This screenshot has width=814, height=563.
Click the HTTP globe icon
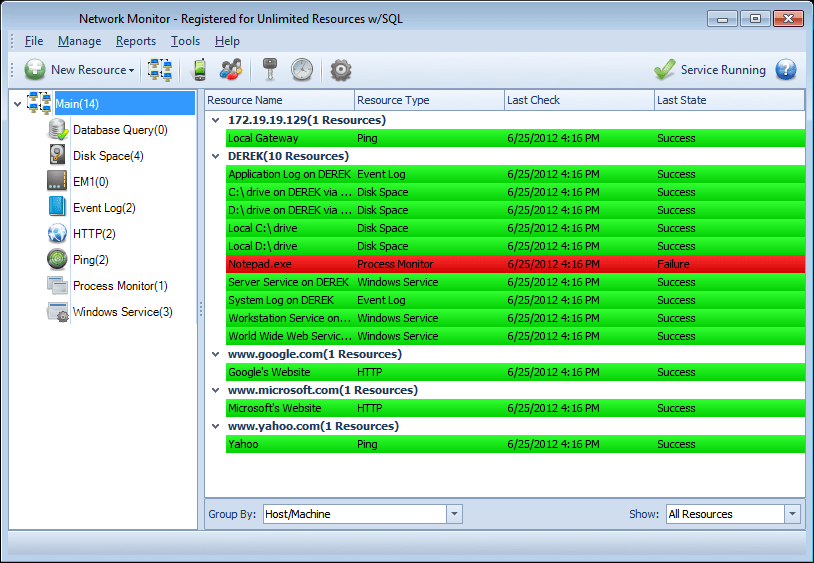coord(57,233)
